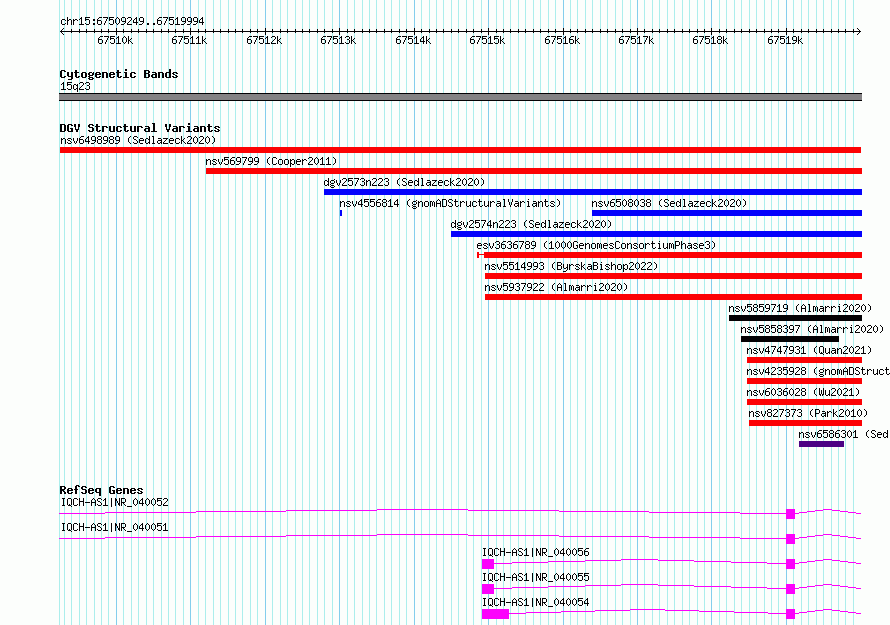Open nsv4747931 (Quan2021) label
The height and width of the screenshot is (625, 890).
[809, 350]
